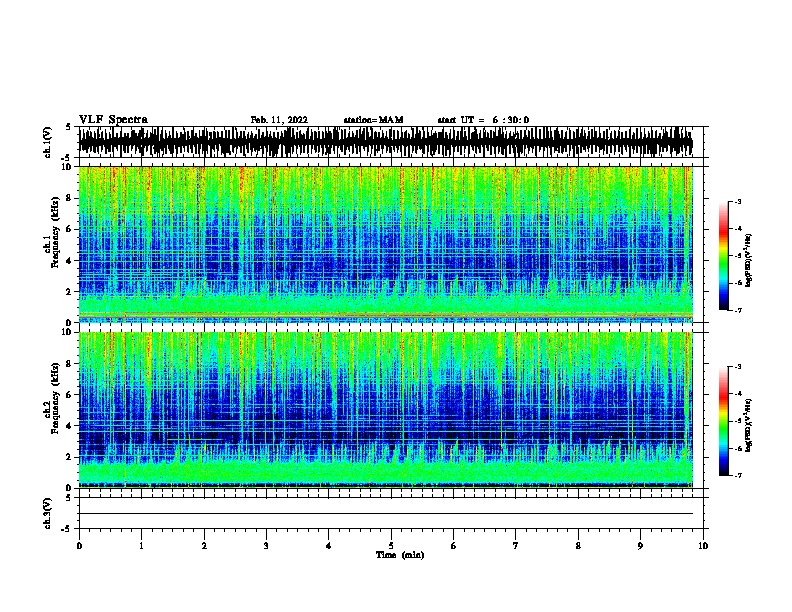Click the flat line in ch.3 panel
The width and height of the screenshot is (792, 612).
[x=386, y=514]
